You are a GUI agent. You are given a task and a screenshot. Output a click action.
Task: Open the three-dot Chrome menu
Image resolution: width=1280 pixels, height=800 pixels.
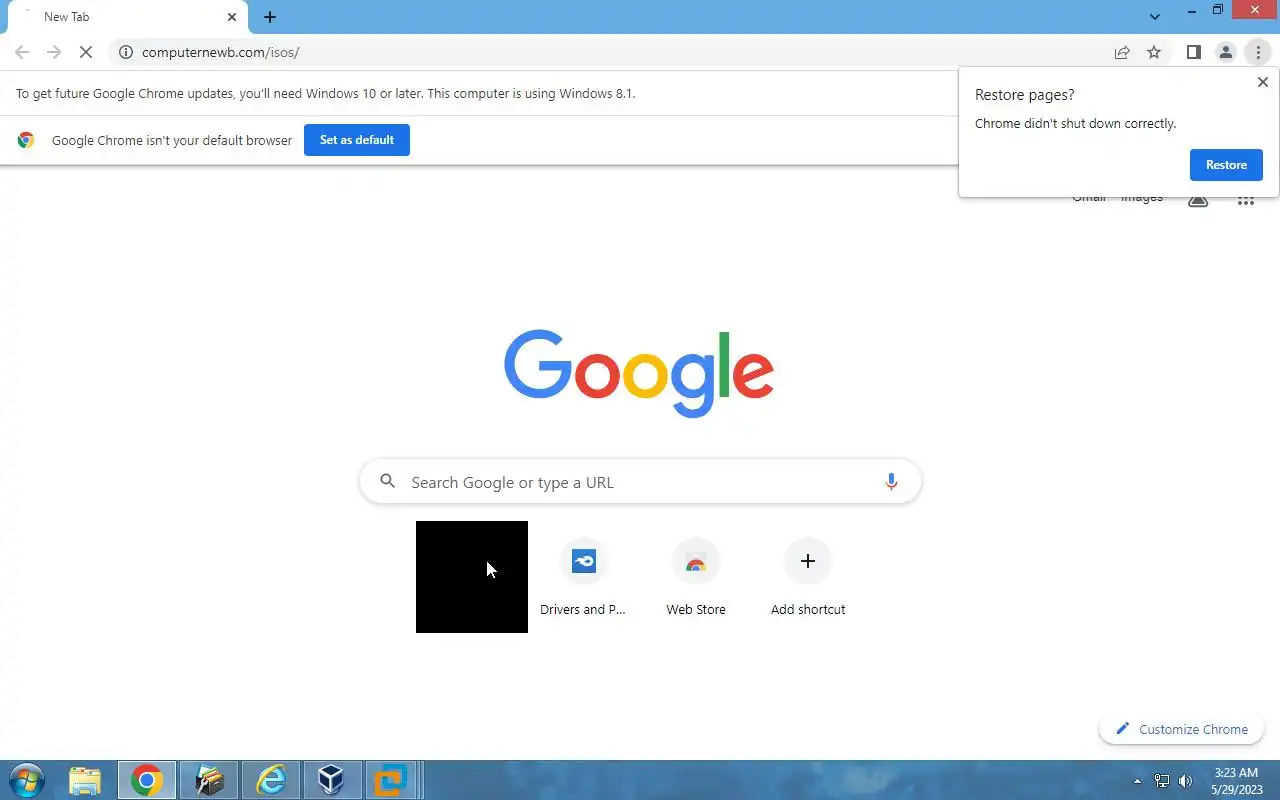(x=1258, y=52)
